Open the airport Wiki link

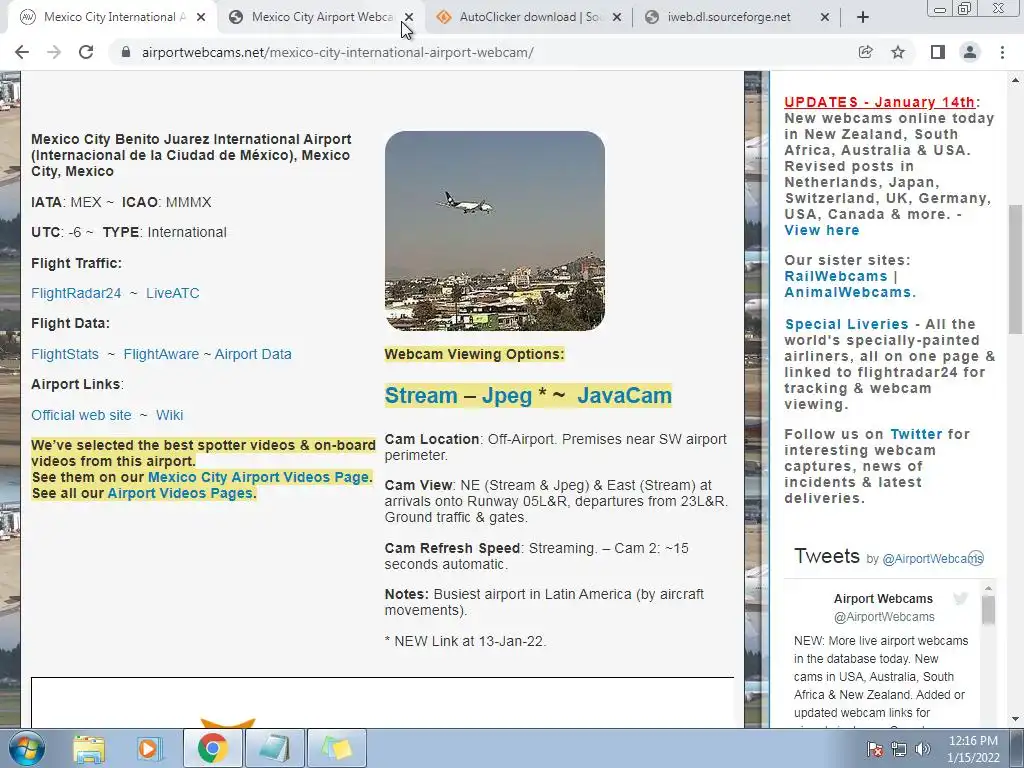pos(169,415)
